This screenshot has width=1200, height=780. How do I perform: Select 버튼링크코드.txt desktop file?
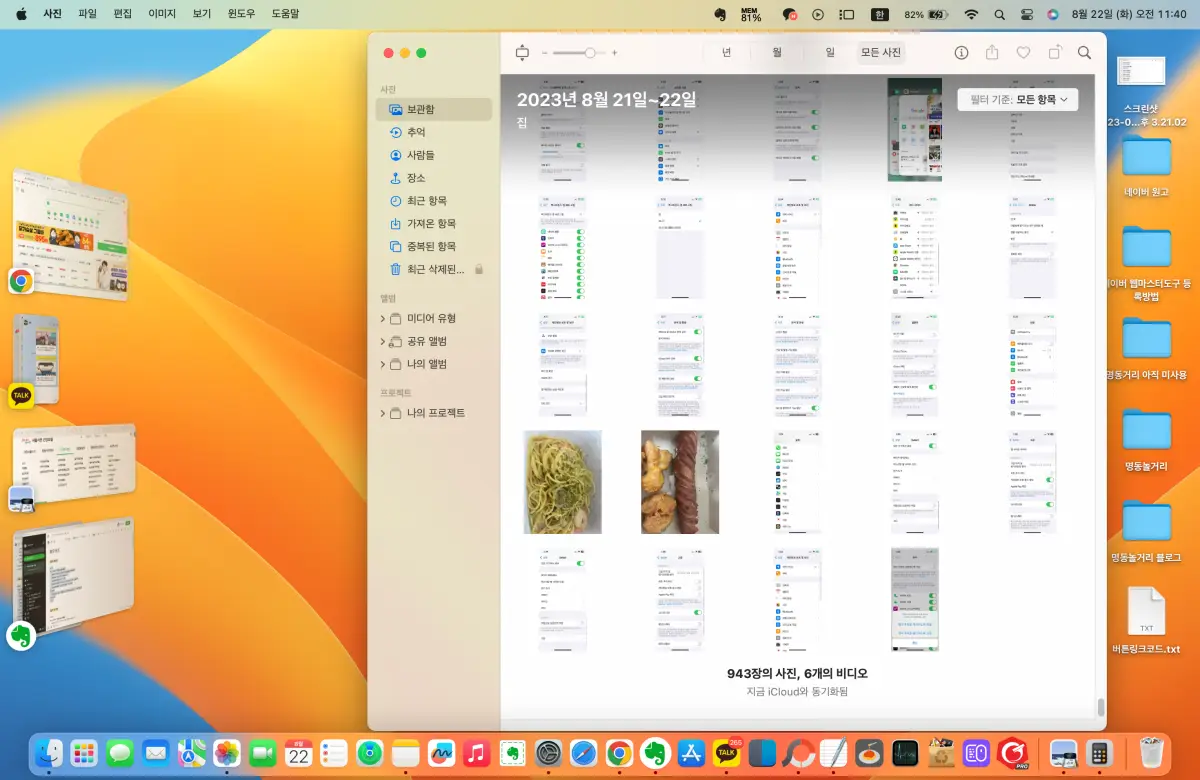click(1146, 621)
